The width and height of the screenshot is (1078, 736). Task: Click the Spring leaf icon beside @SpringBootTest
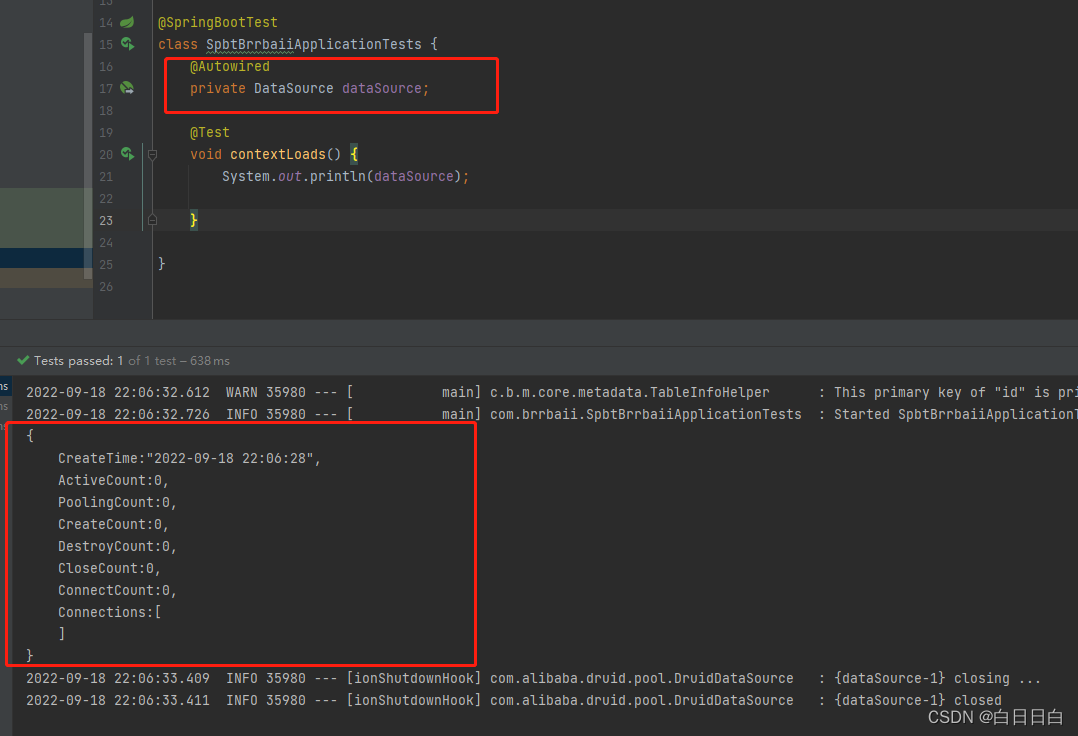[126, 22]
